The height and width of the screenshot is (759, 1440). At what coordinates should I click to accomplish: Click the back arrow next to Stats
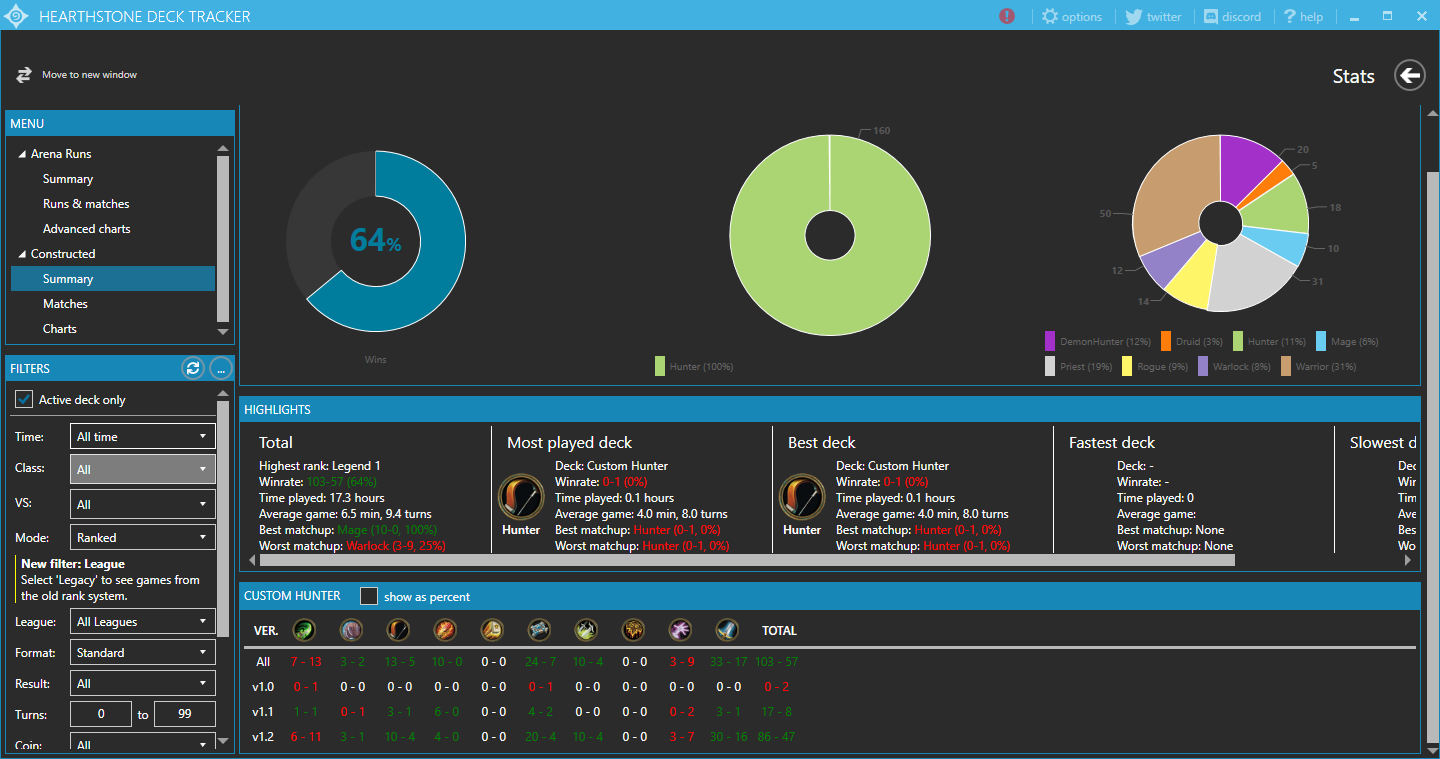tap(1410, 76)
